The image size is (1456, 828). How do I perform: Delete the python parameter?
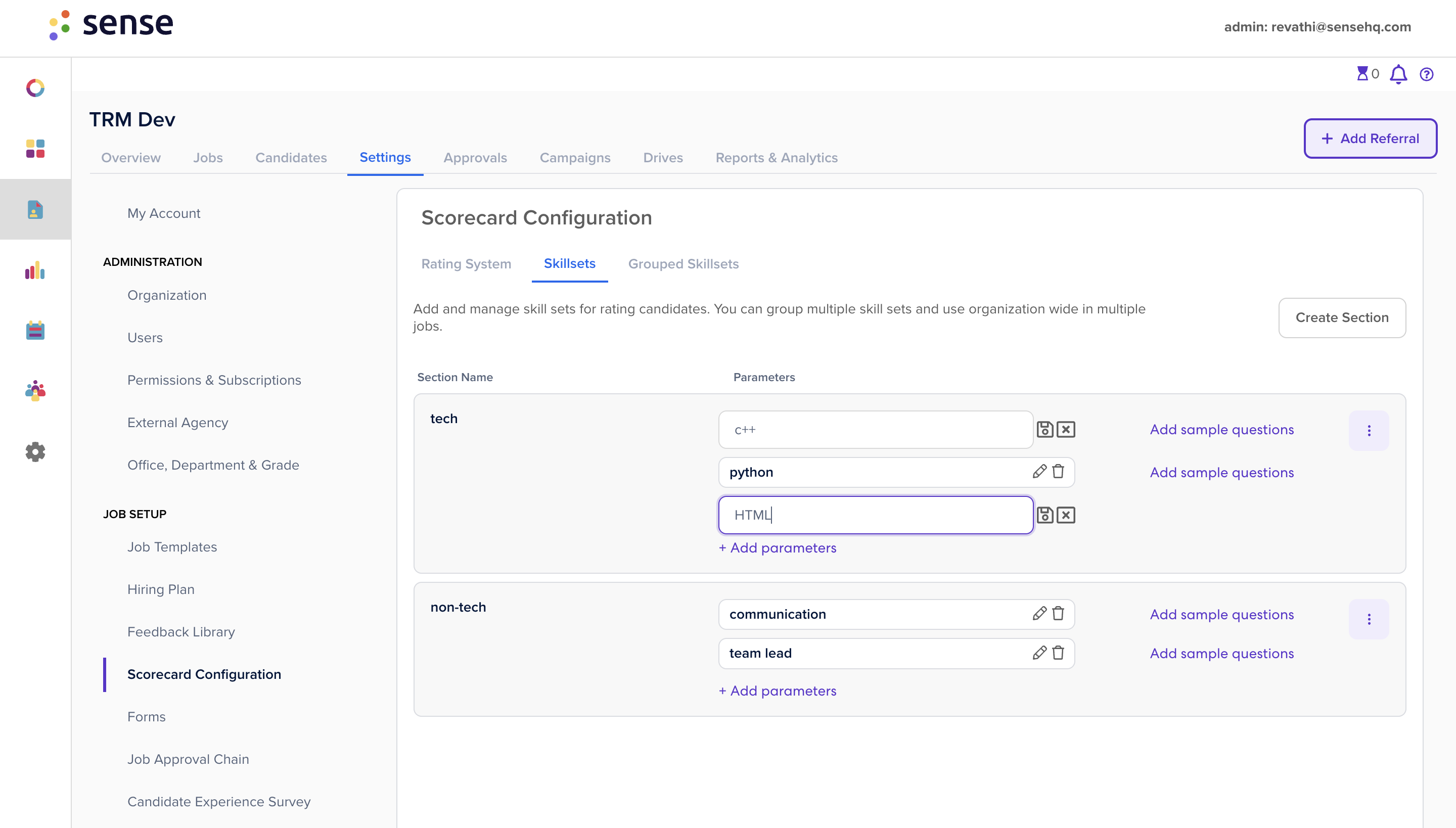click(1058, 472)
